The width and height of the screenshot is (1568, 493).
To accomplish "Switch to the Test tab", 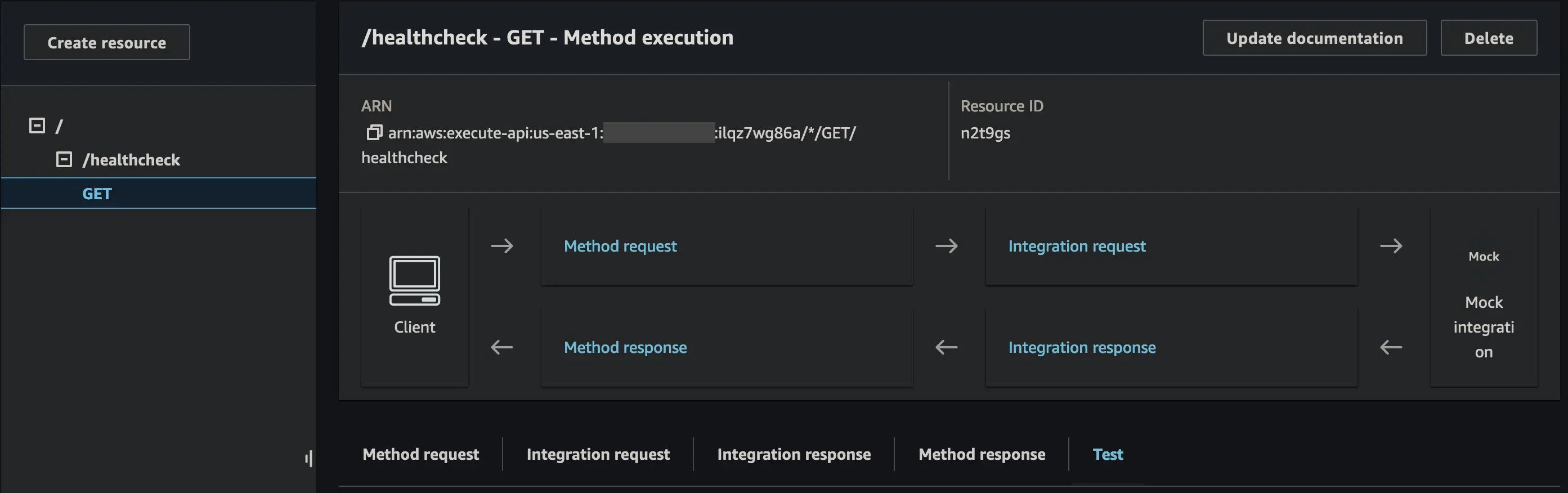I will 1108,455.
